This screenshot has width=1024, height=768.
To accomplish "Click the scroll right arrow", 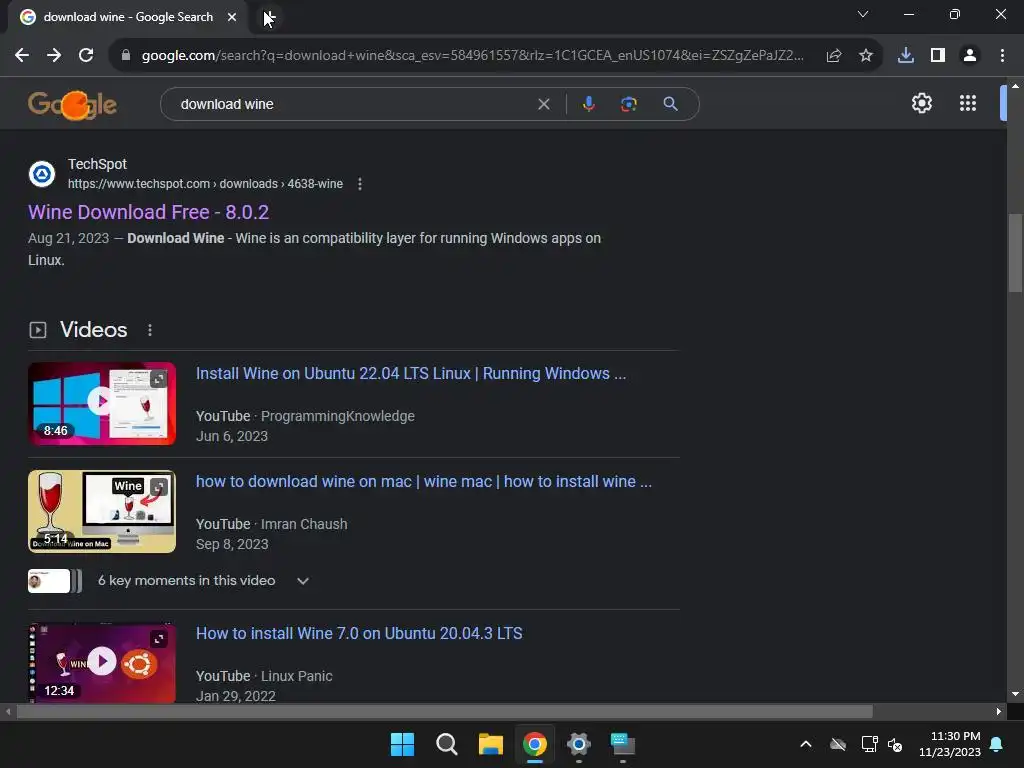I will (999, 711).
